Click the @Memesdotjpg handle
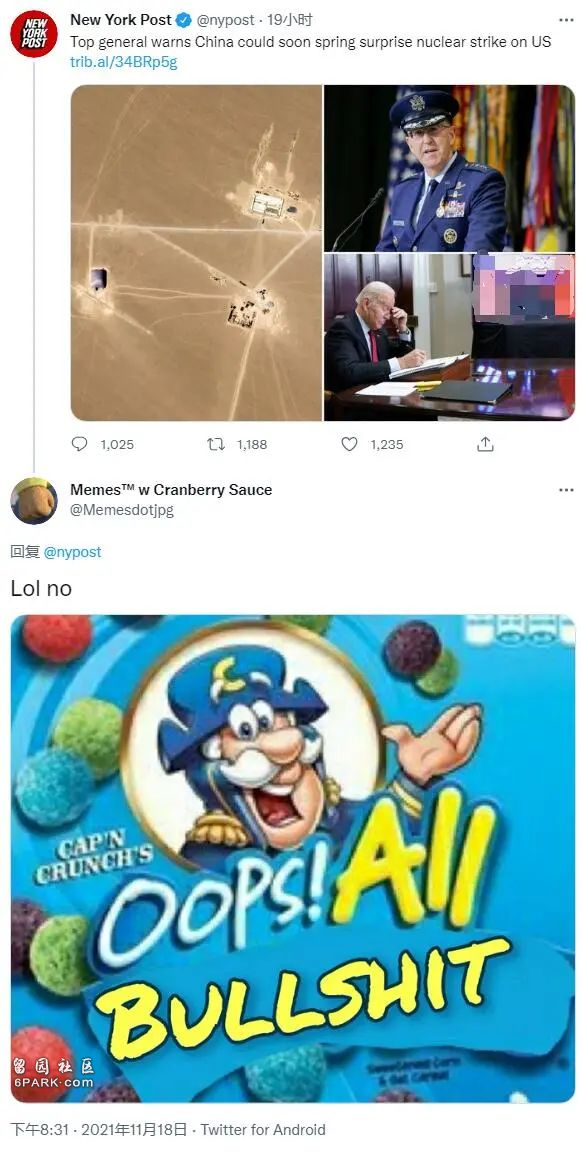582x1155 pixels. click(122, 510)
